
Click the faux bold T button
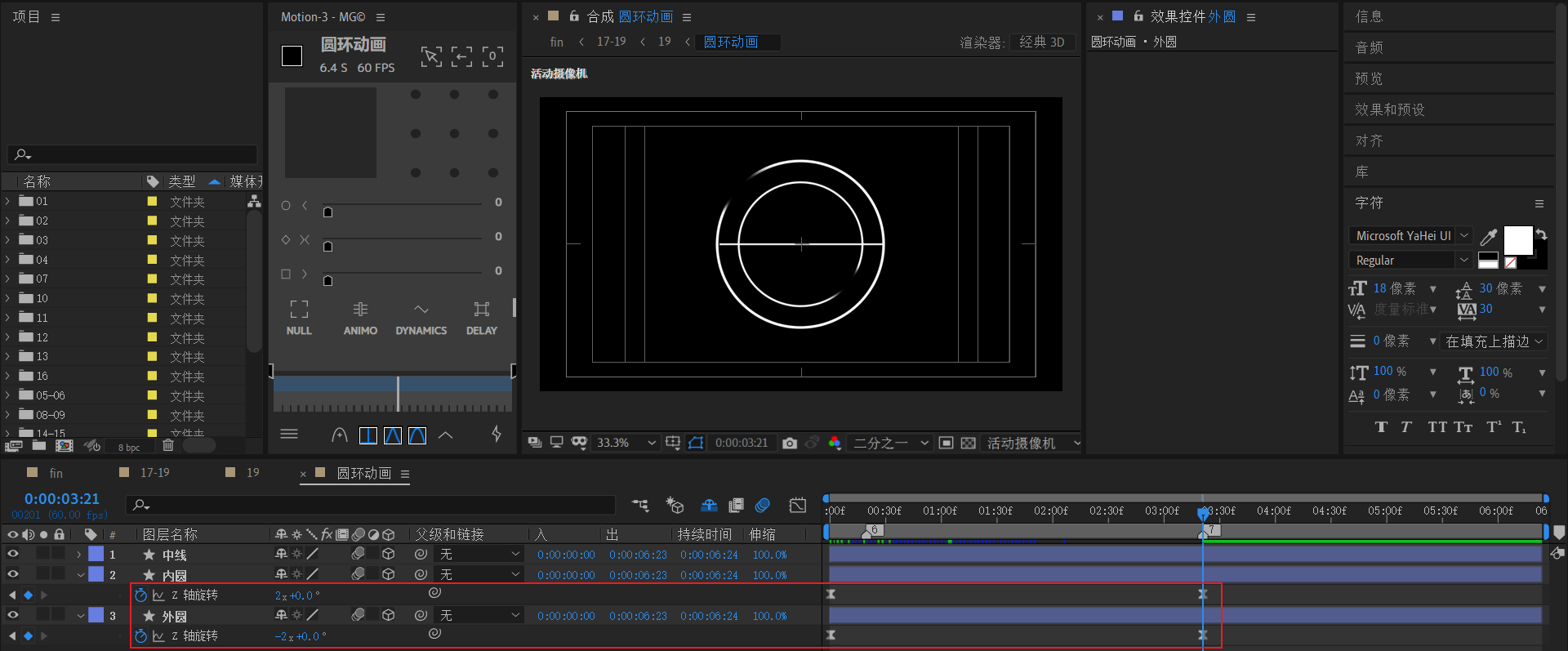1381,427
